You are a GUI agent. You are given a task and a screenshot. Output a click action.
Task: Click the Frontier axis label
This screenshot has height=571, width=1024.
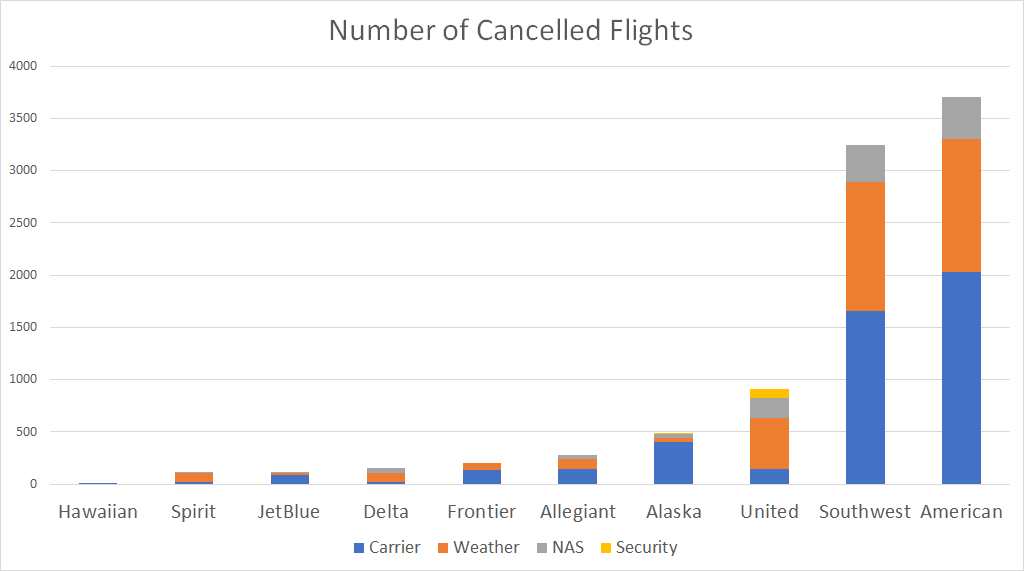[x=482, y=512]
